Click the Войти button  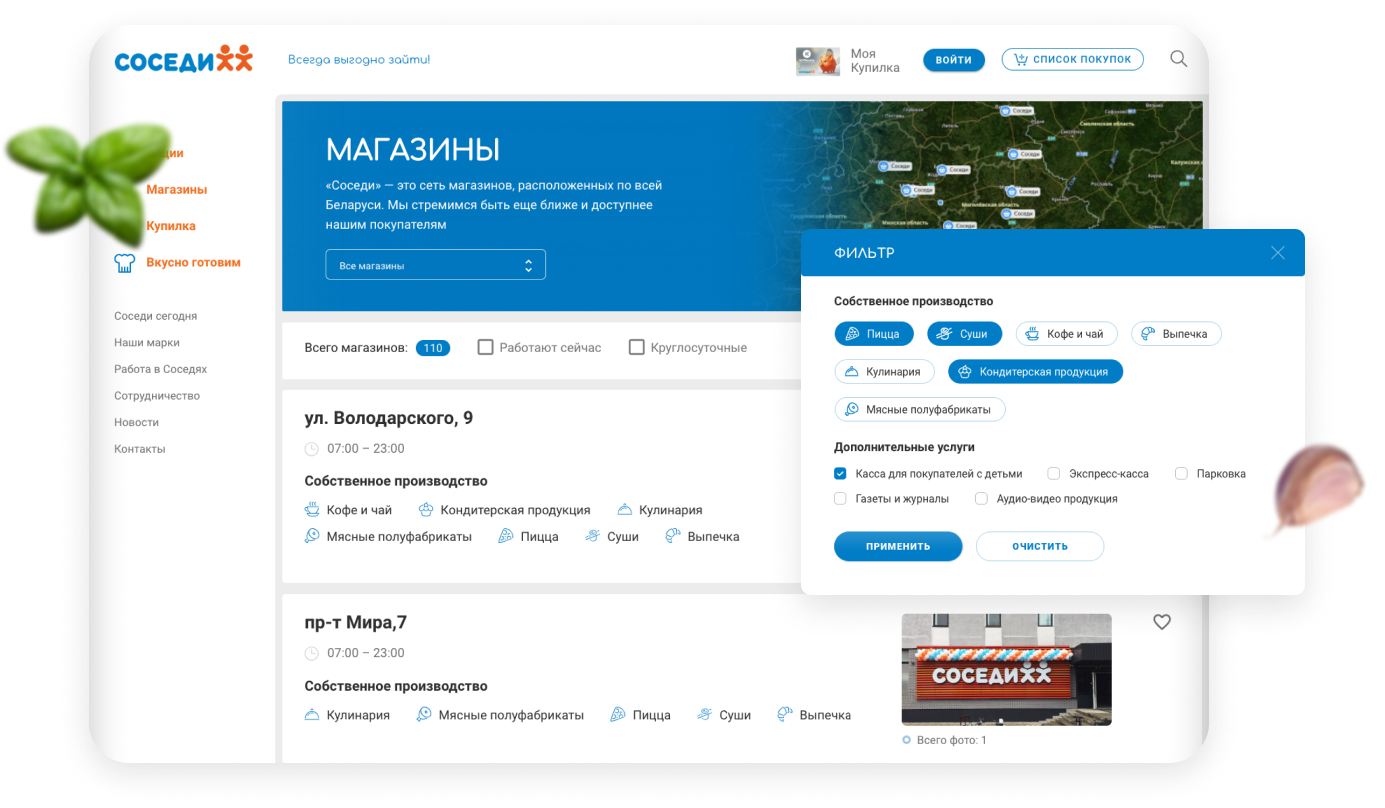[953, 60]
